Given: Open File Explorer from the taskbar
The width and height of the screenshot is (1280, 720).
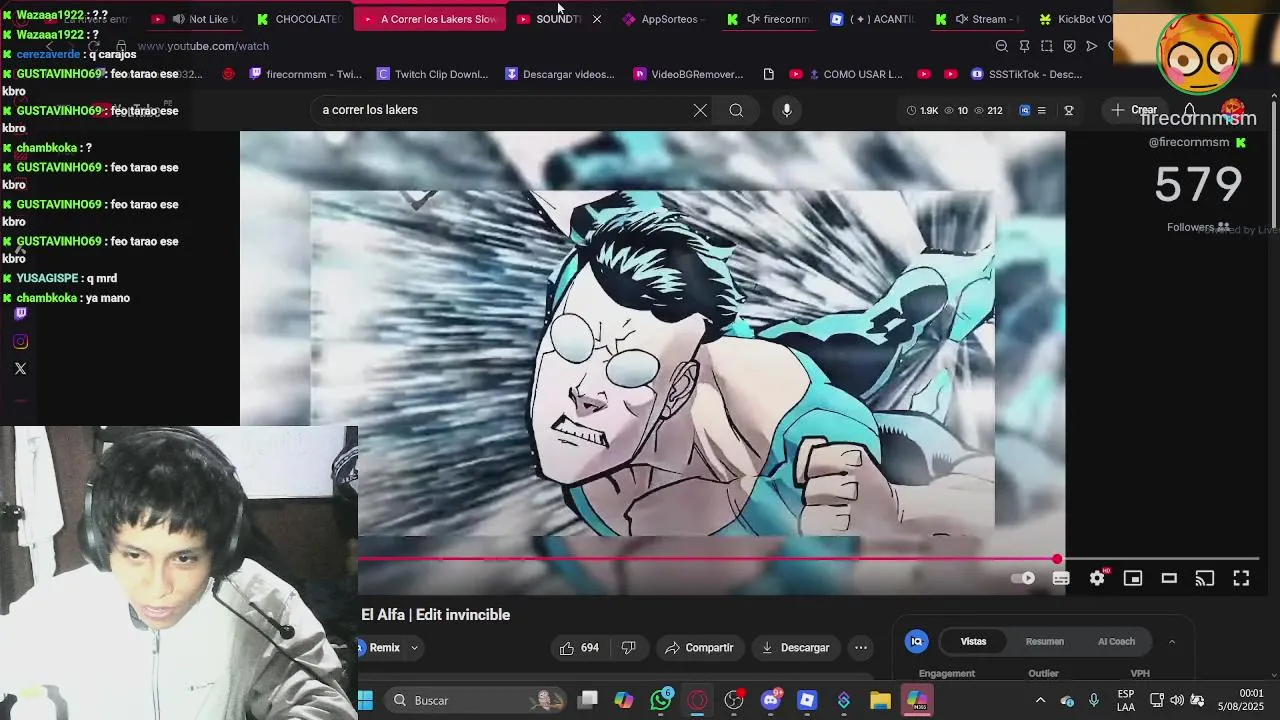Looking at the screenshot, I should (x=880, y=701).
